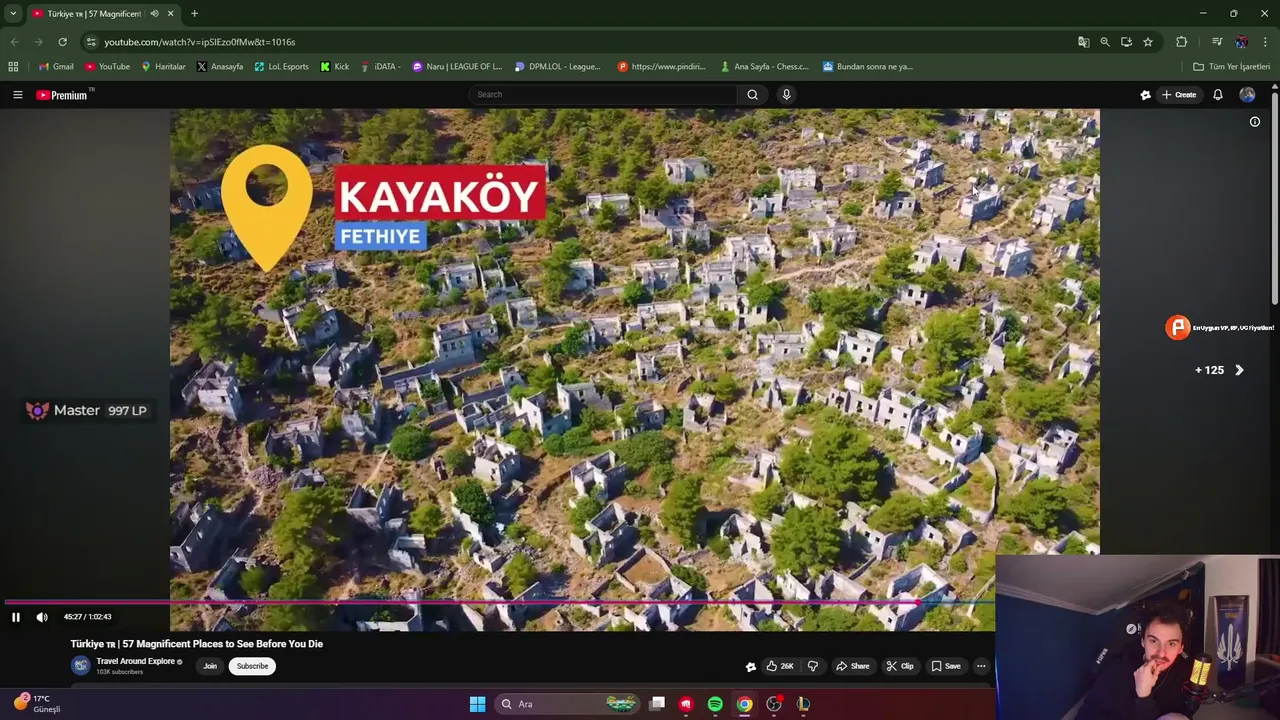Open the account avatar menu

coord(1247,95)
